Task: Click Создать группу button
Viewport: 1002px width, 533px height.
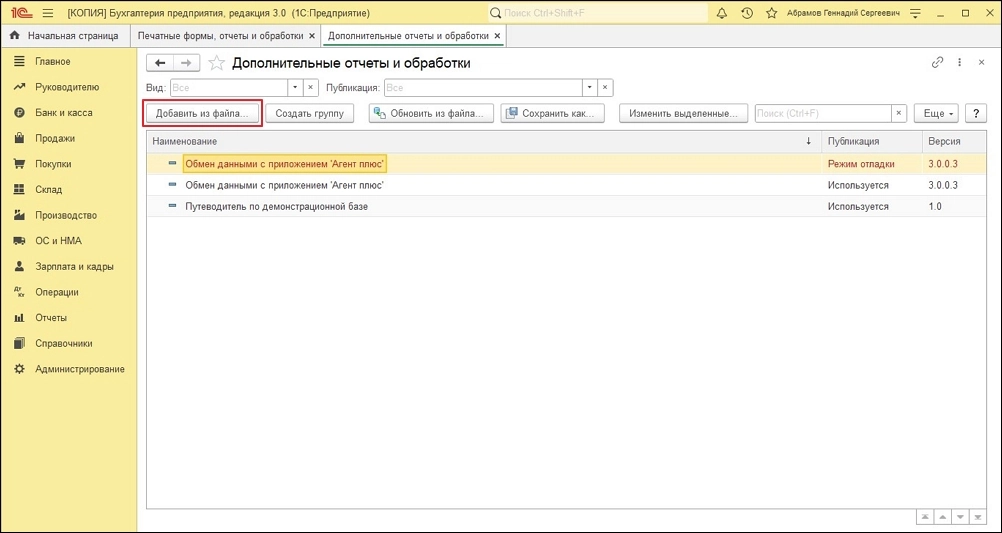Action: pyautogui.click(x=309, y=113)
